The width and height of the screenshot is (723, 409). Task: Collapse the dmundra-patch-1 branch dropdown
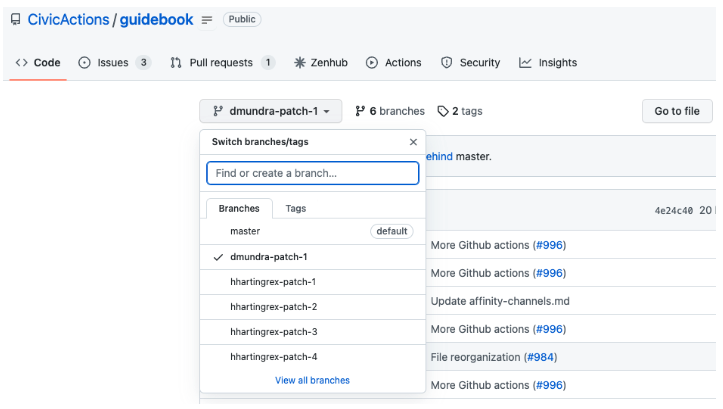[x=270, y=111]
